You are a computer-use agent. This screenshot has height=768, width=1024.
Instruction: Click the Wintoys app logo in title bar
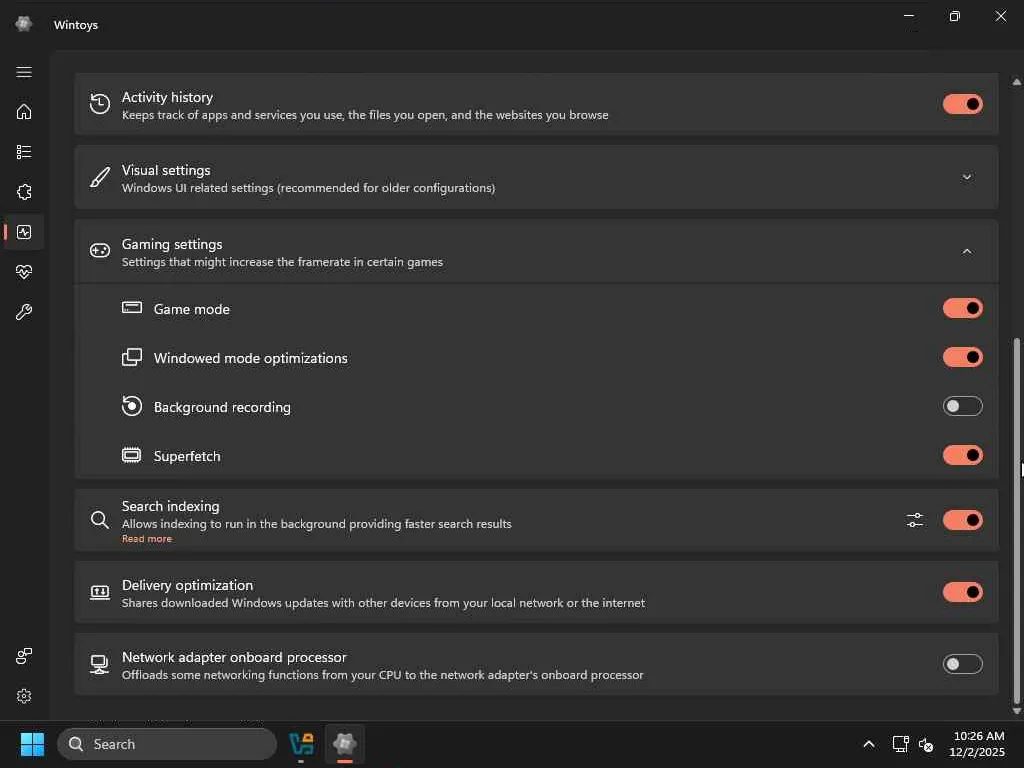tap(24, 24)
